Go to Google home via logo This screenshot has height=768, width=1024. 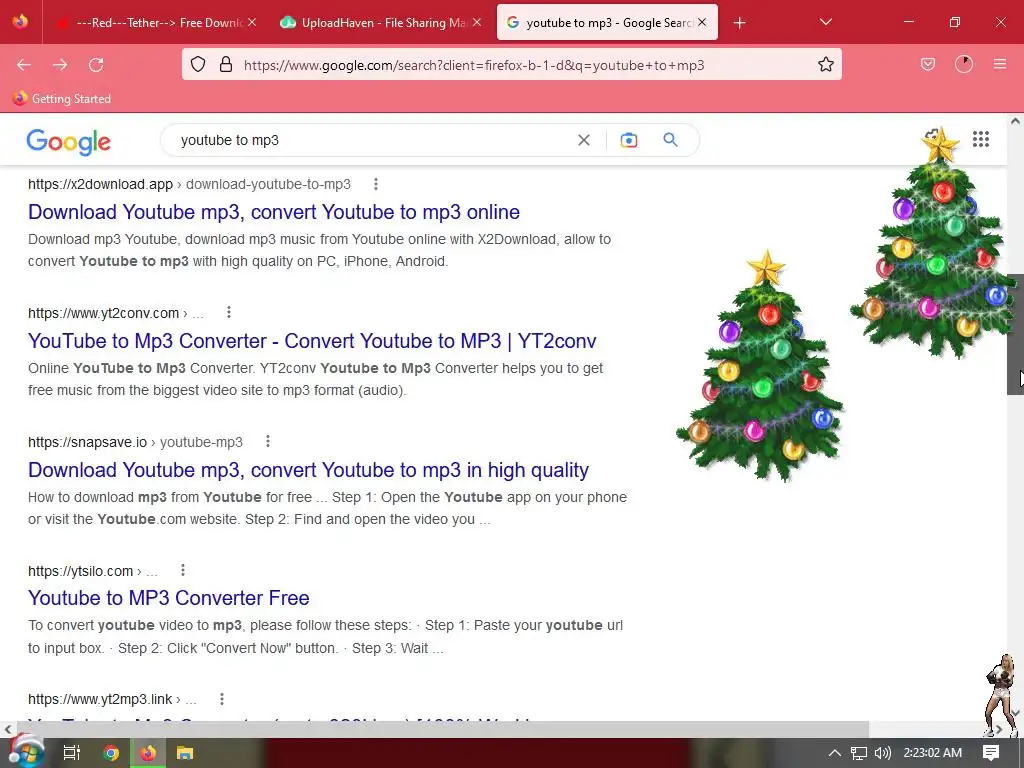(69, 141)
